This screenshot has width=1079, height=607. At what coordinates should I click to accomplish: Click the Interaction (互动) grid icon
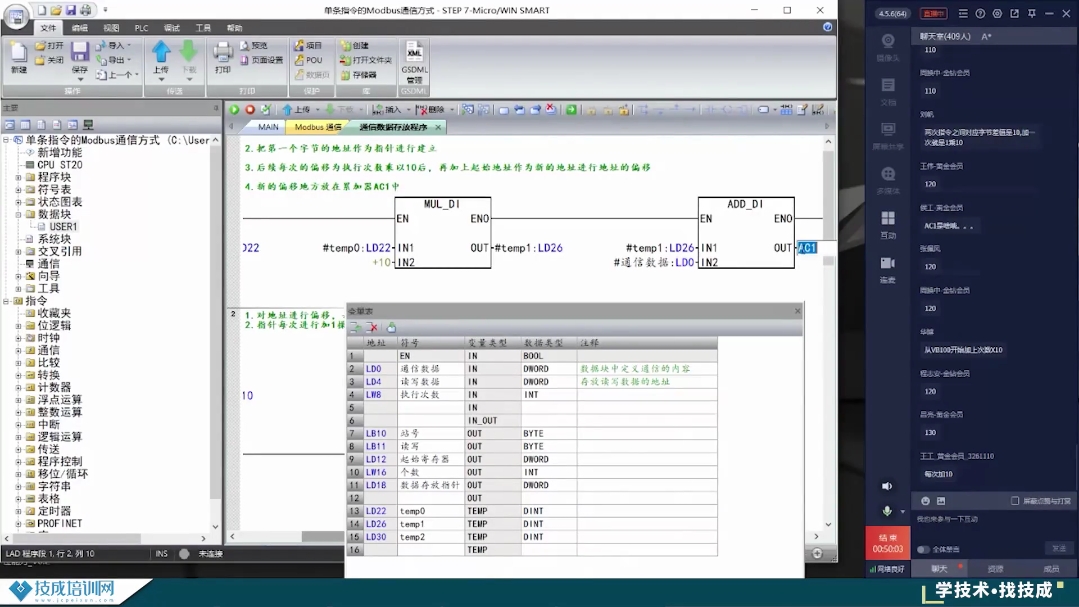(x=888, y=218)
